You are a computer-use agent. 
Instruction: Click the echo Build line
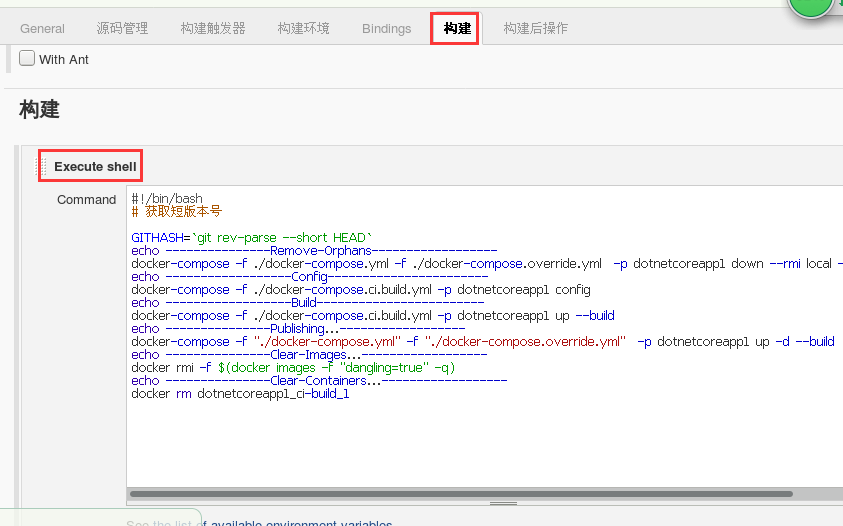point(308,303)
